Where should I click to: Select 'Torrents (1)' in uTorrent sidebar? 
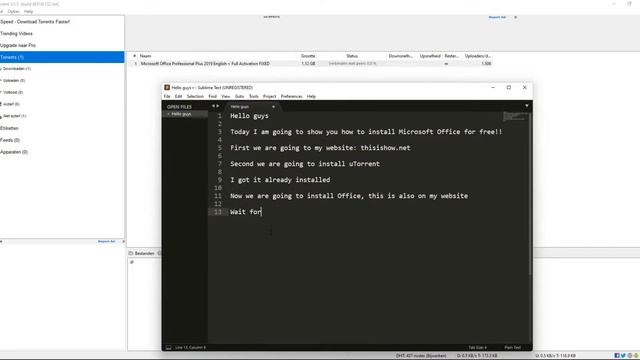coord(62,57)
